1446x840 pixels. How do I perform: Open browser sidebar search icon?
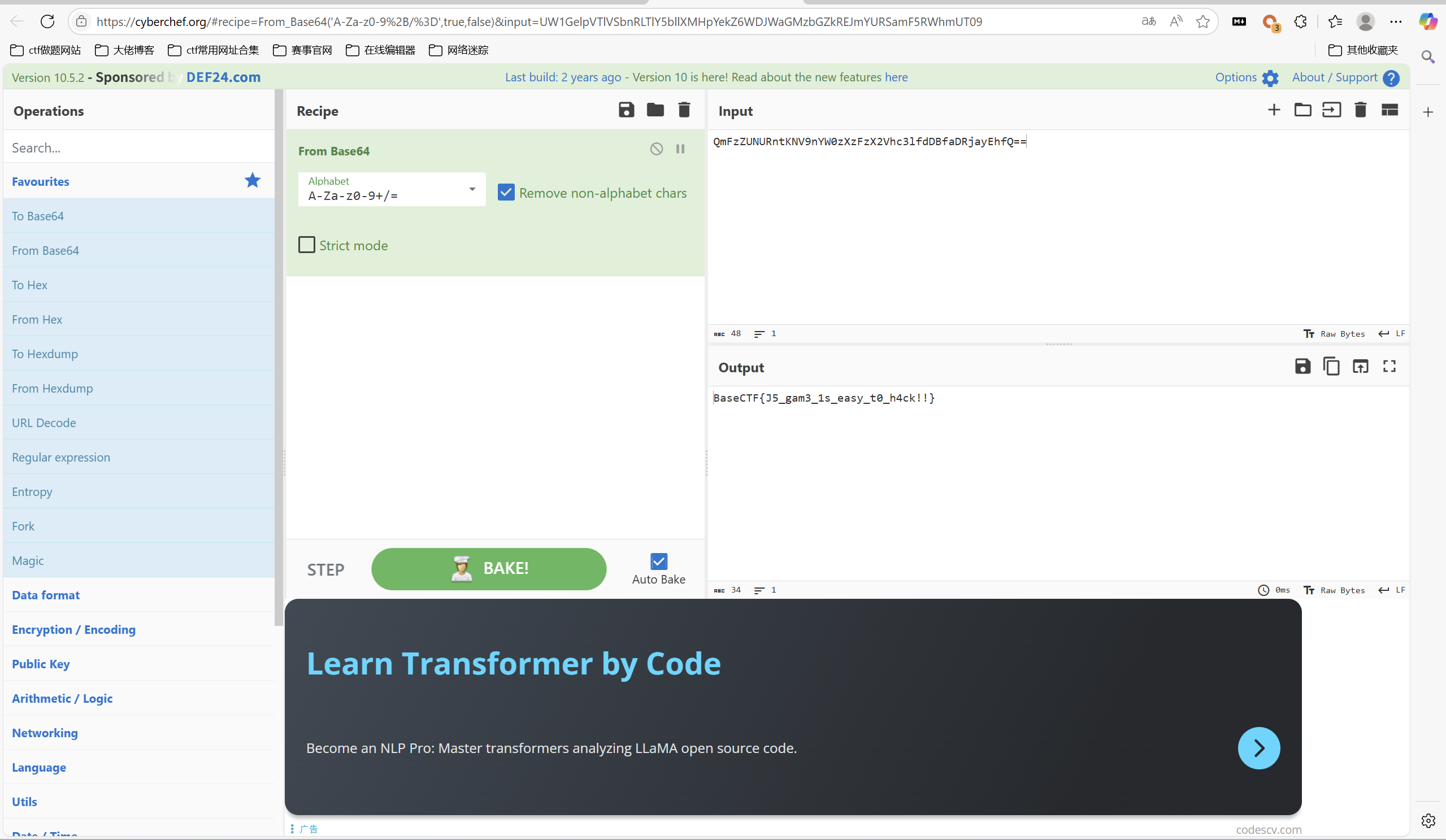tap(1428, 56)
